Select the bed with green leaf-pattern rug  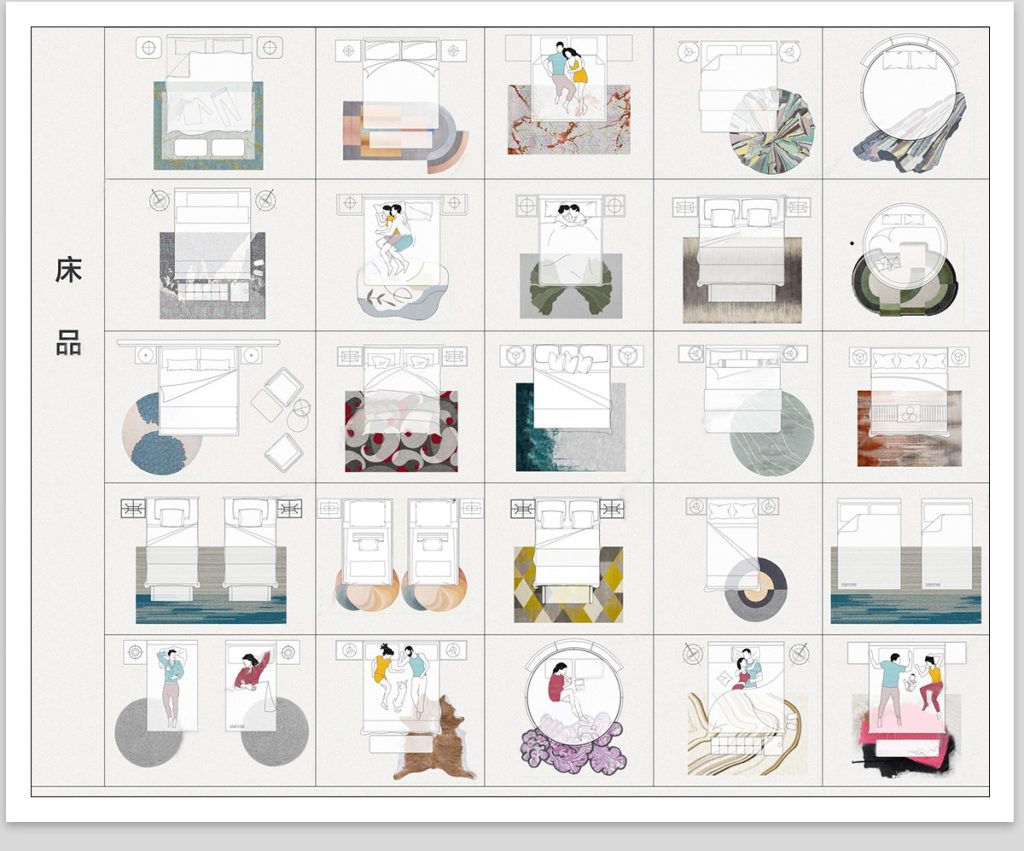(570, 256)
